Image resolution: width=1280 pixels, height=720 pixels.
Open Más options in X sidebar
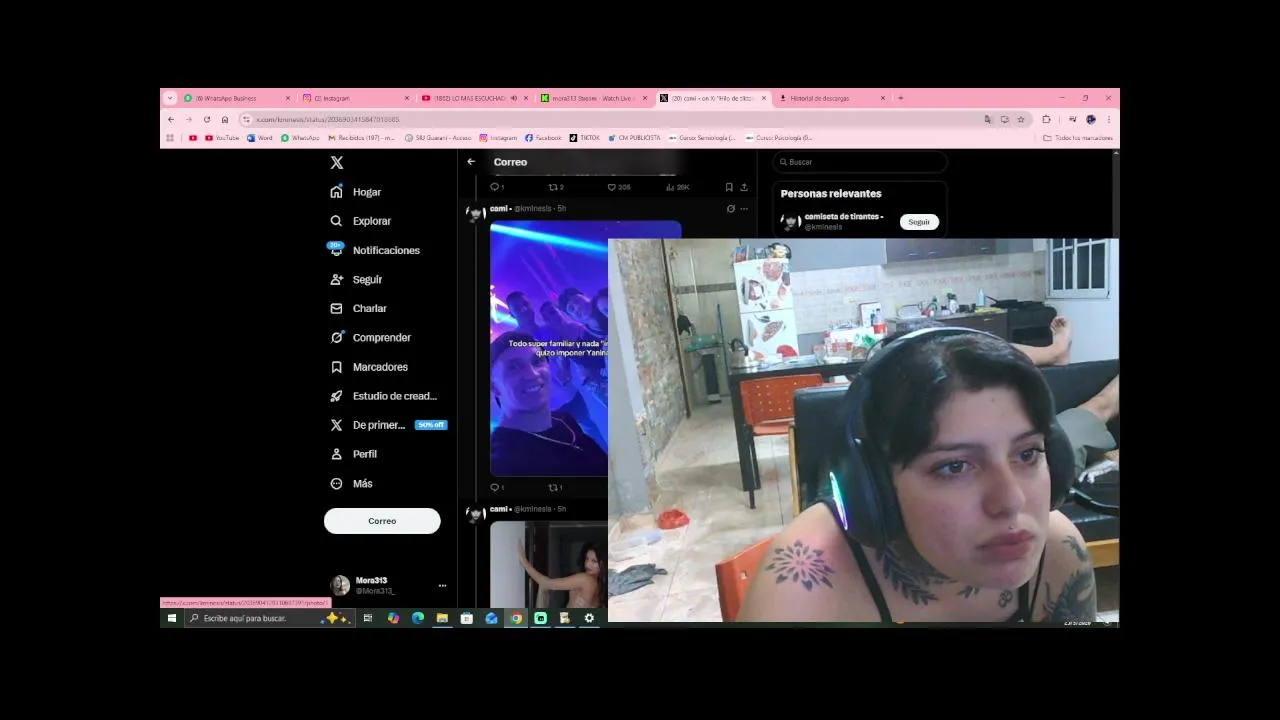point(351,484)
